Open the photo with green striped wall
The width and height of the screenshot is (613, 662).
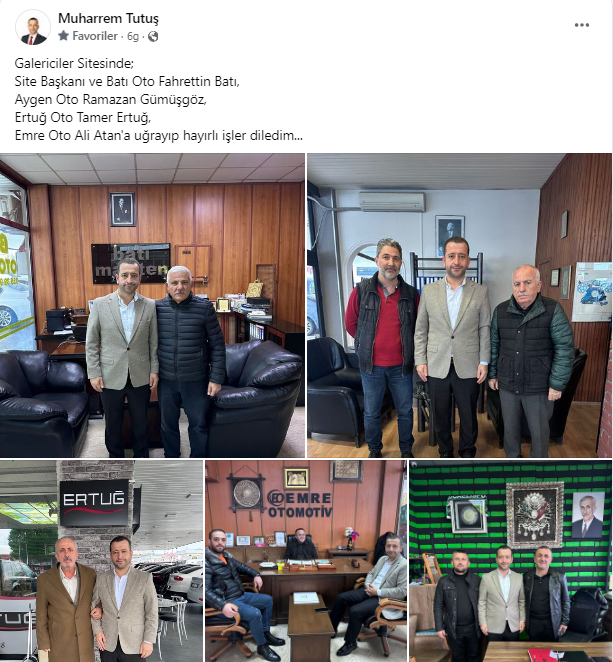point(510,561)
